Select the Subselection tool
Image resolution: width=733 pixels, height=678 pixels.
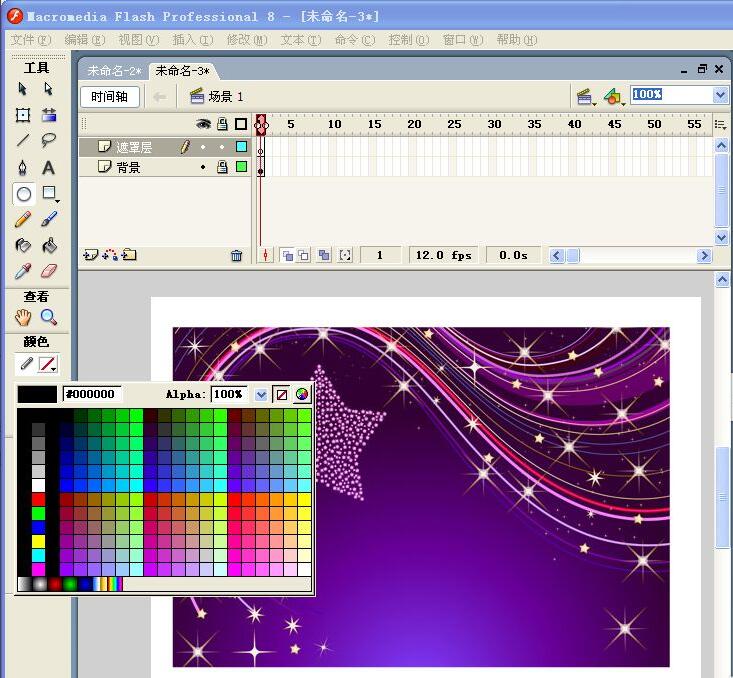coord(48,88)
